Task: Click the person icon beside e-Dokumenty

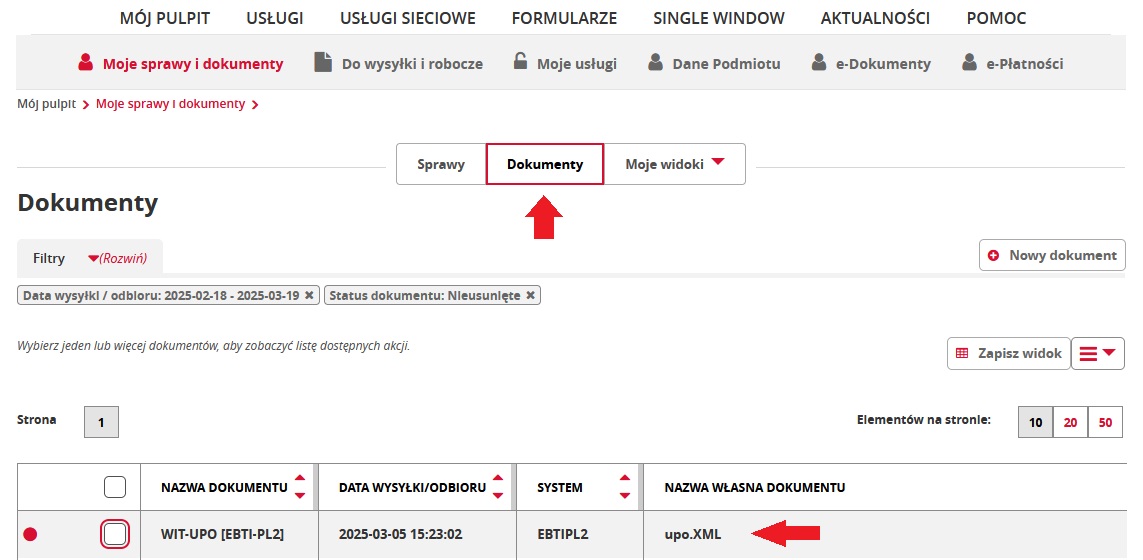Action: pos(819,62)
